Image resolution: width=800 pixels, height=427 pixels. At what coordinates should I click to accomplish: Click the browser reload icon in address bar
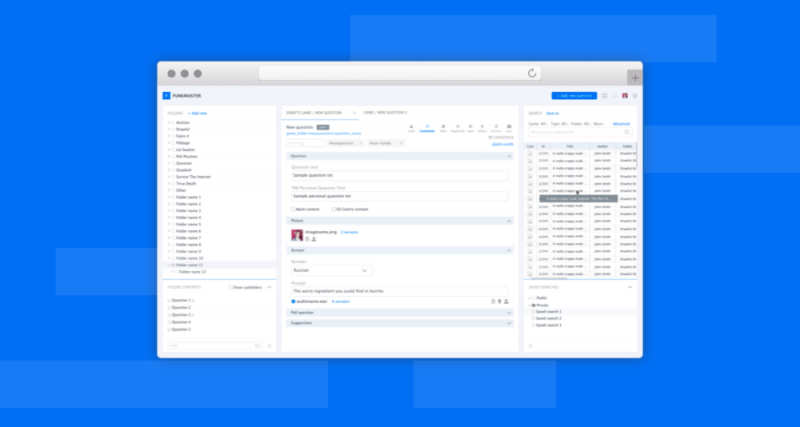click(532, 73)
